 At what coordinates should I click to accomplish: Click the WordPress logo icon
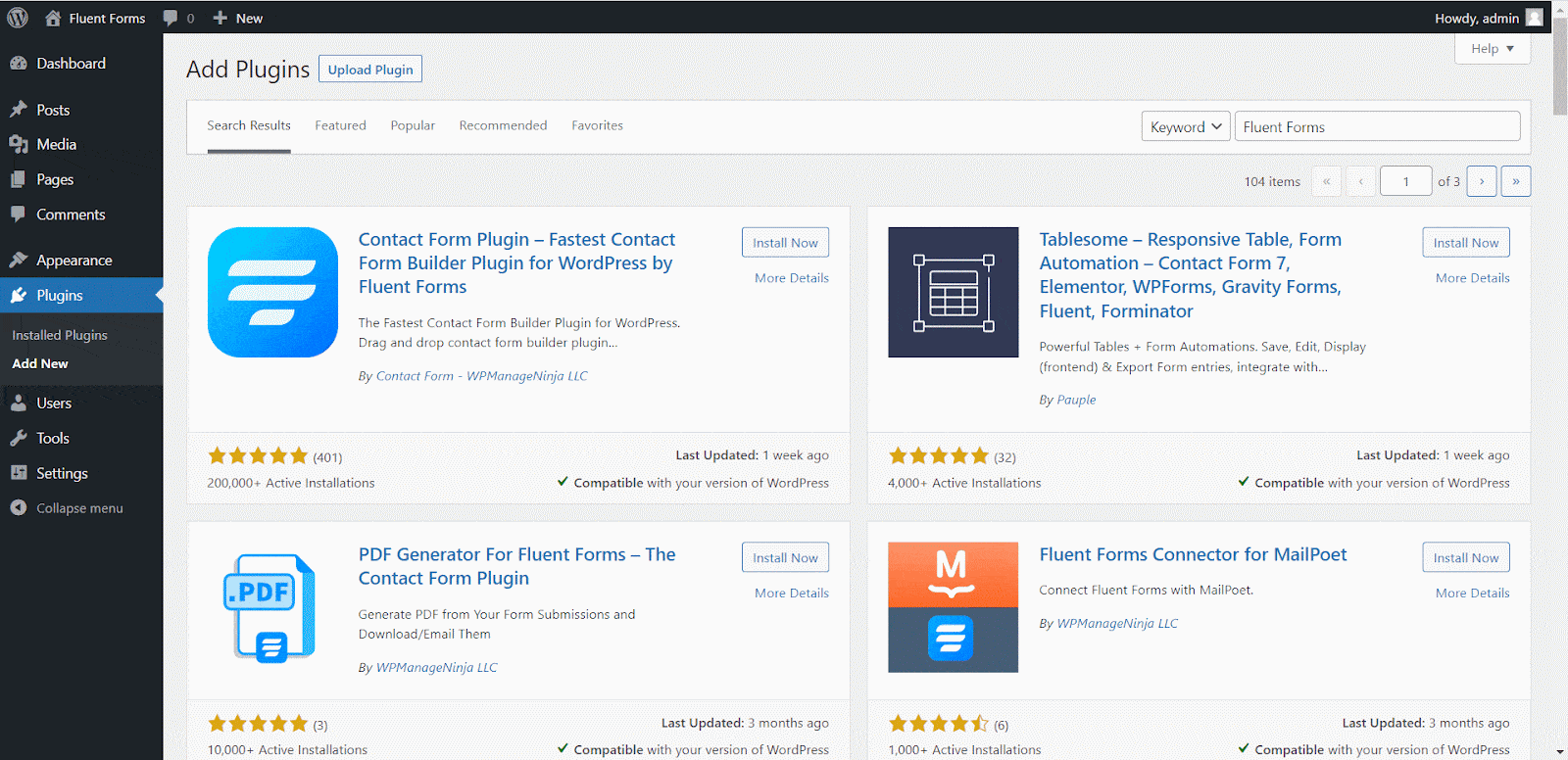(18, 18)
